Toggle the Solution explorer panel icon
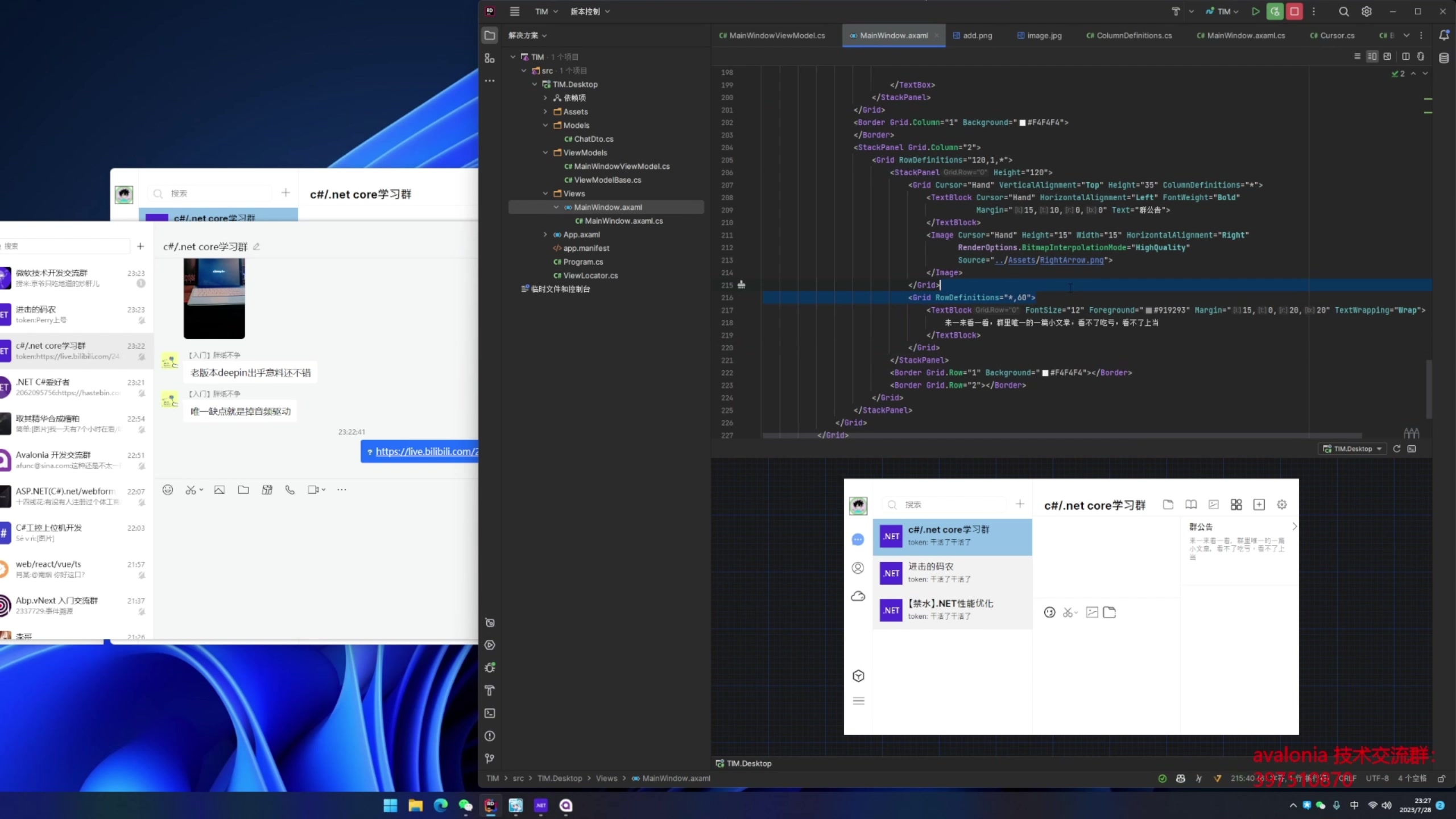 click(490, 35)
